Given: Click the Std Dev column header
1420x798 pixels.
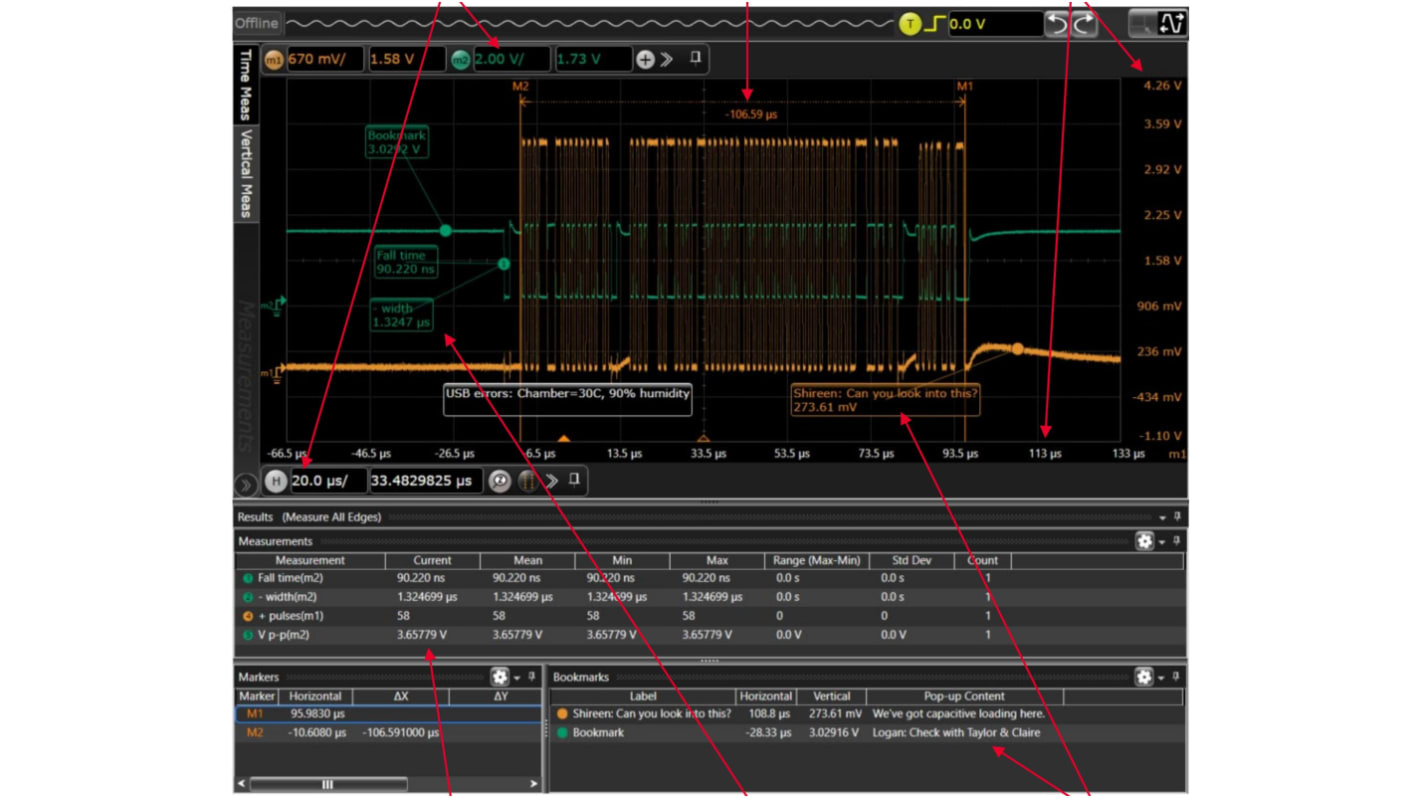Looking at the screenshot, I should point(911,561).
